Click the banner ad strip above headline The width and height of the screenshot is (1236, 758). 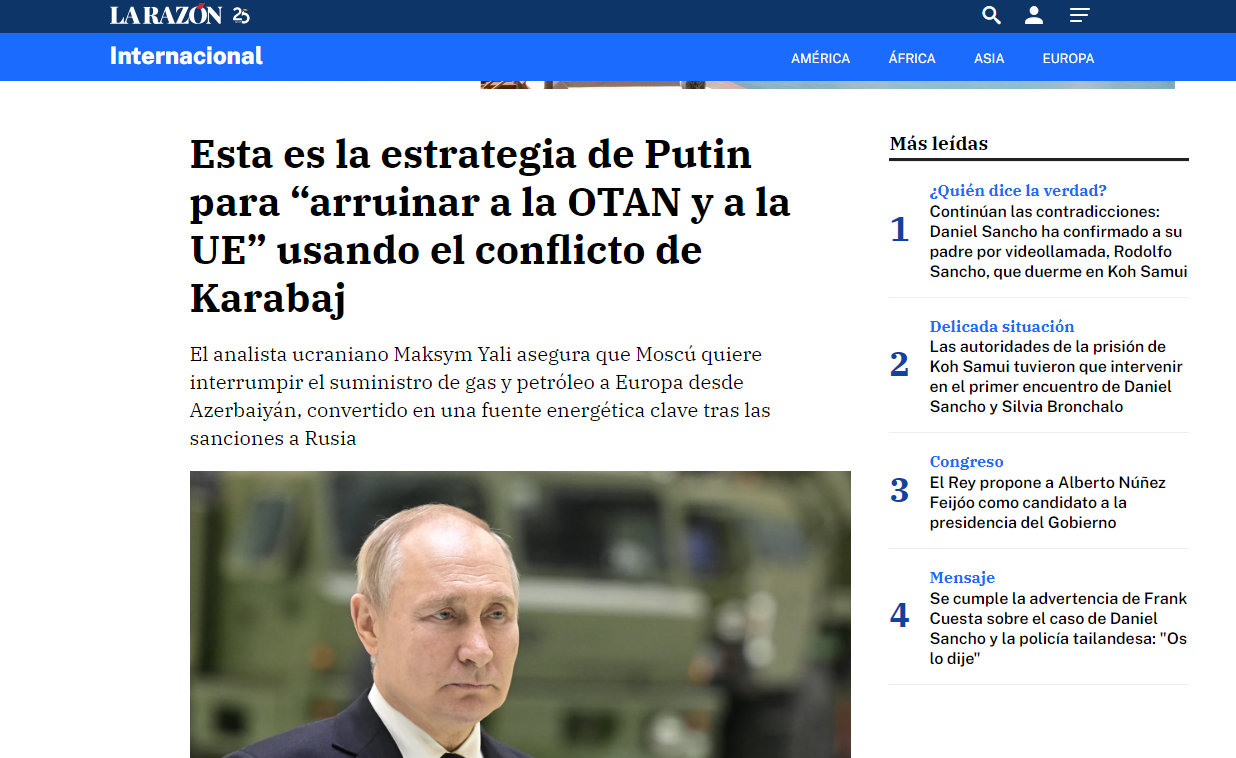click(828, 85)
